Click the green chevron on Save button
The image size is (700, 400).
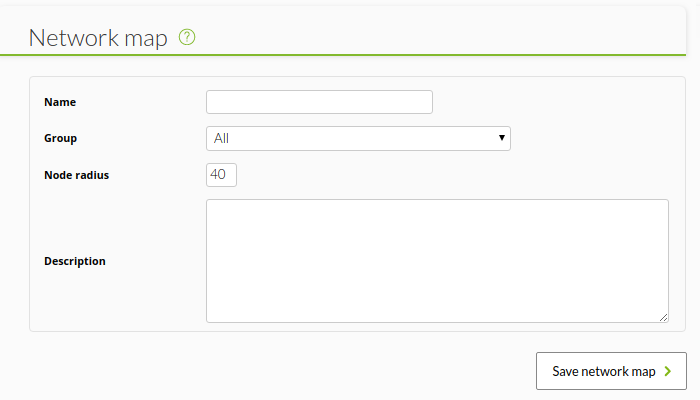[x=668, y=371]
